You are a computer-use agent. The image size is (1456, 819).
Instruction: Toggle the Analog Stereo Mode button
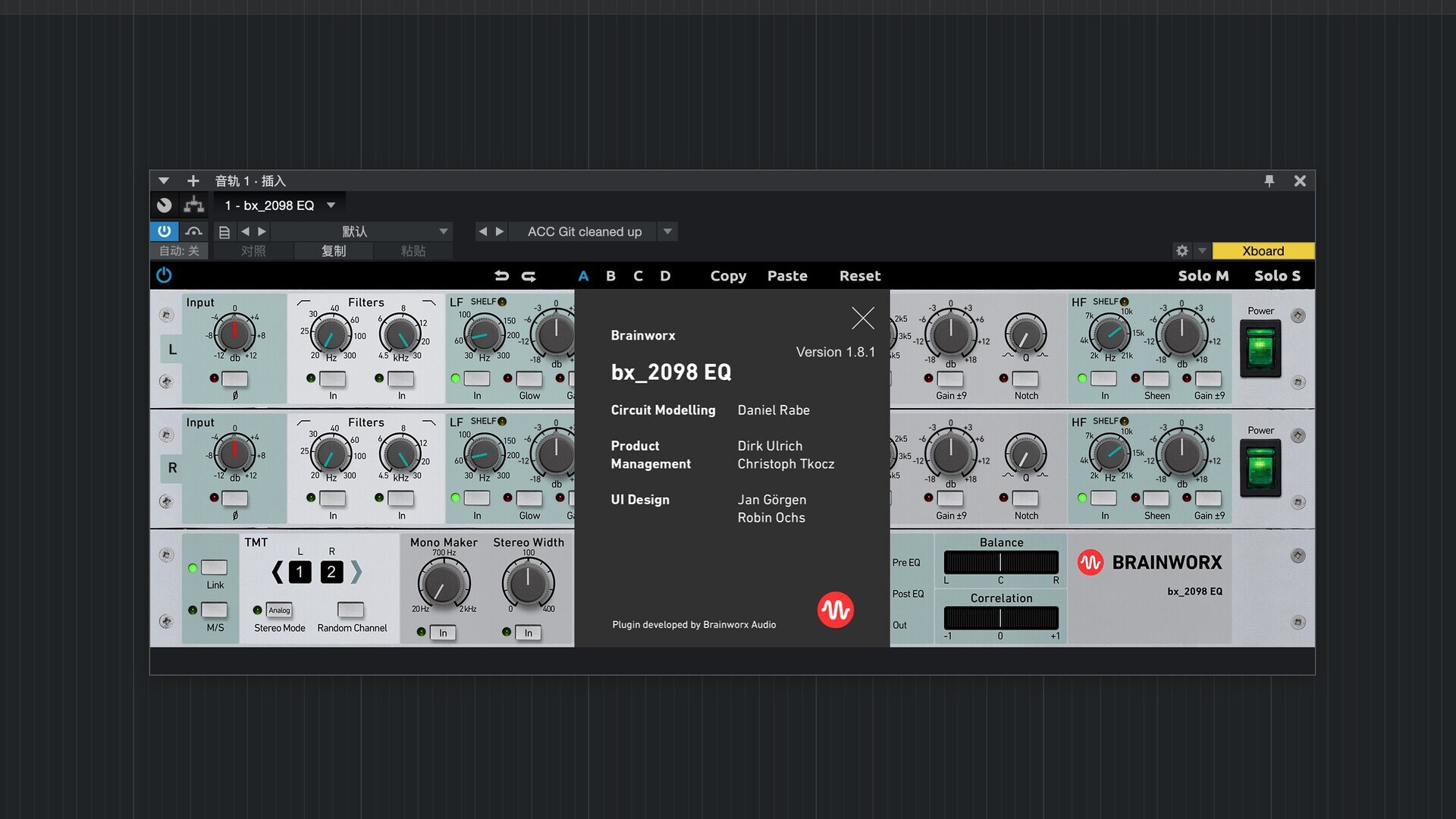(x=279, y=610)
